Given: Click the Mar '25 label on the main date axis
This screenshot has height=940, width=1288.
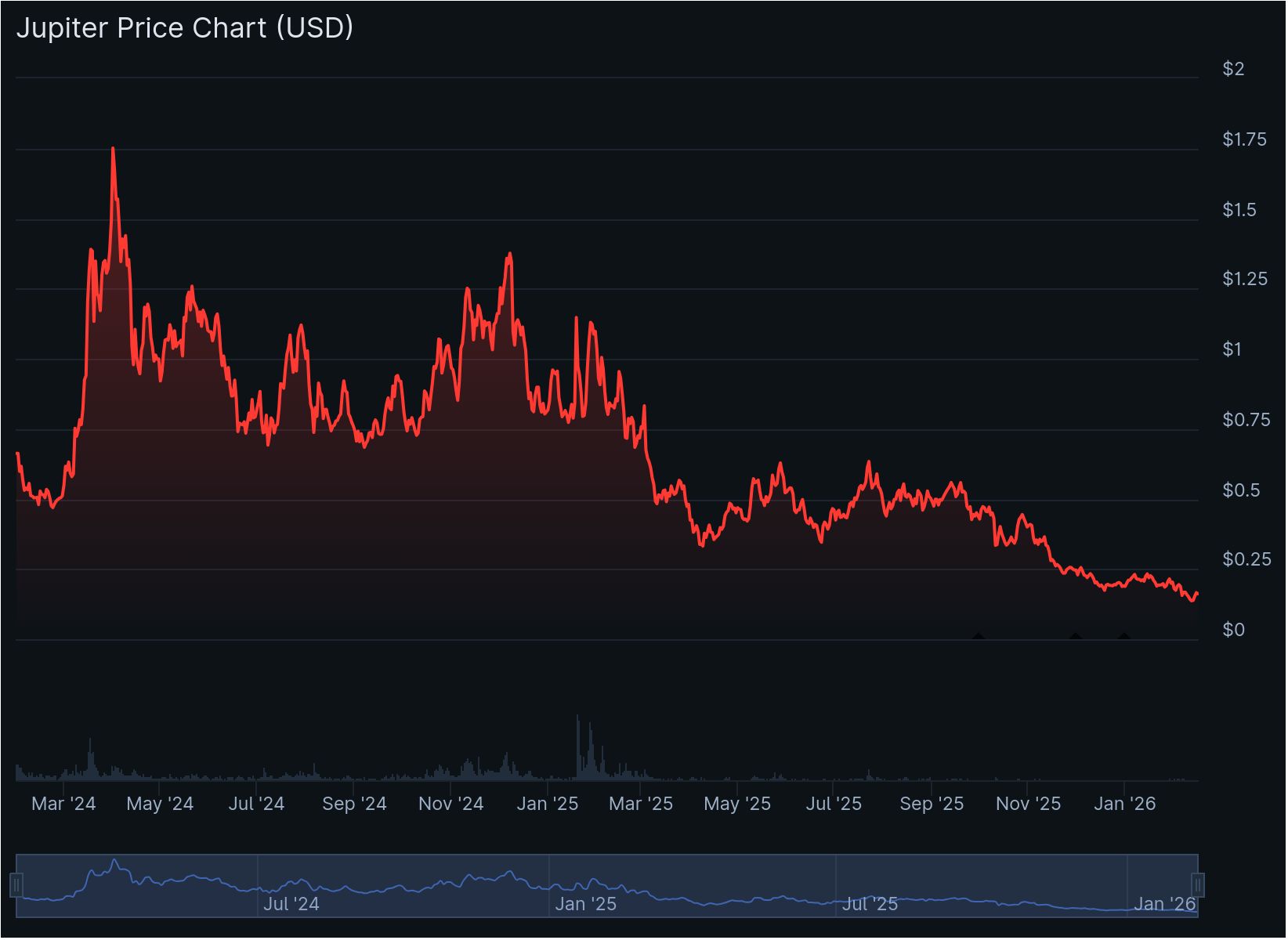Looking at the screenshot, I should click(x=641, y=804).
